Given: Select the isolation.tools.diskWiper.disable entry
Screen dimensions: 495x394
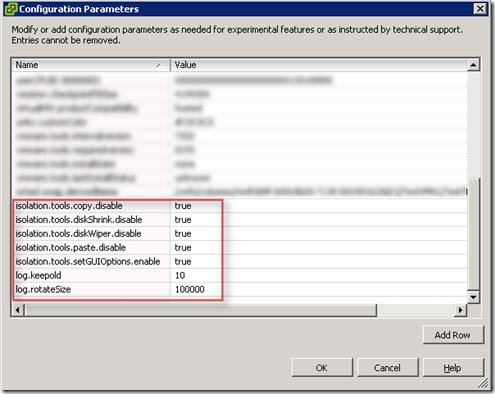Looking at the screenshot, I should point(240,234).
